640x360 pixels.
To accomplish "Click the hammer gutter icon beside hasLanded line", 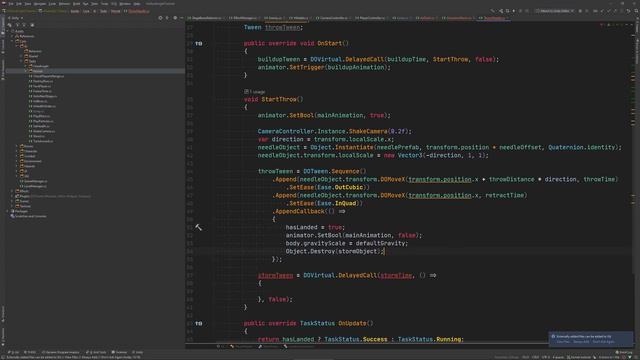I will pyautogui.click(x=198, y=227).
